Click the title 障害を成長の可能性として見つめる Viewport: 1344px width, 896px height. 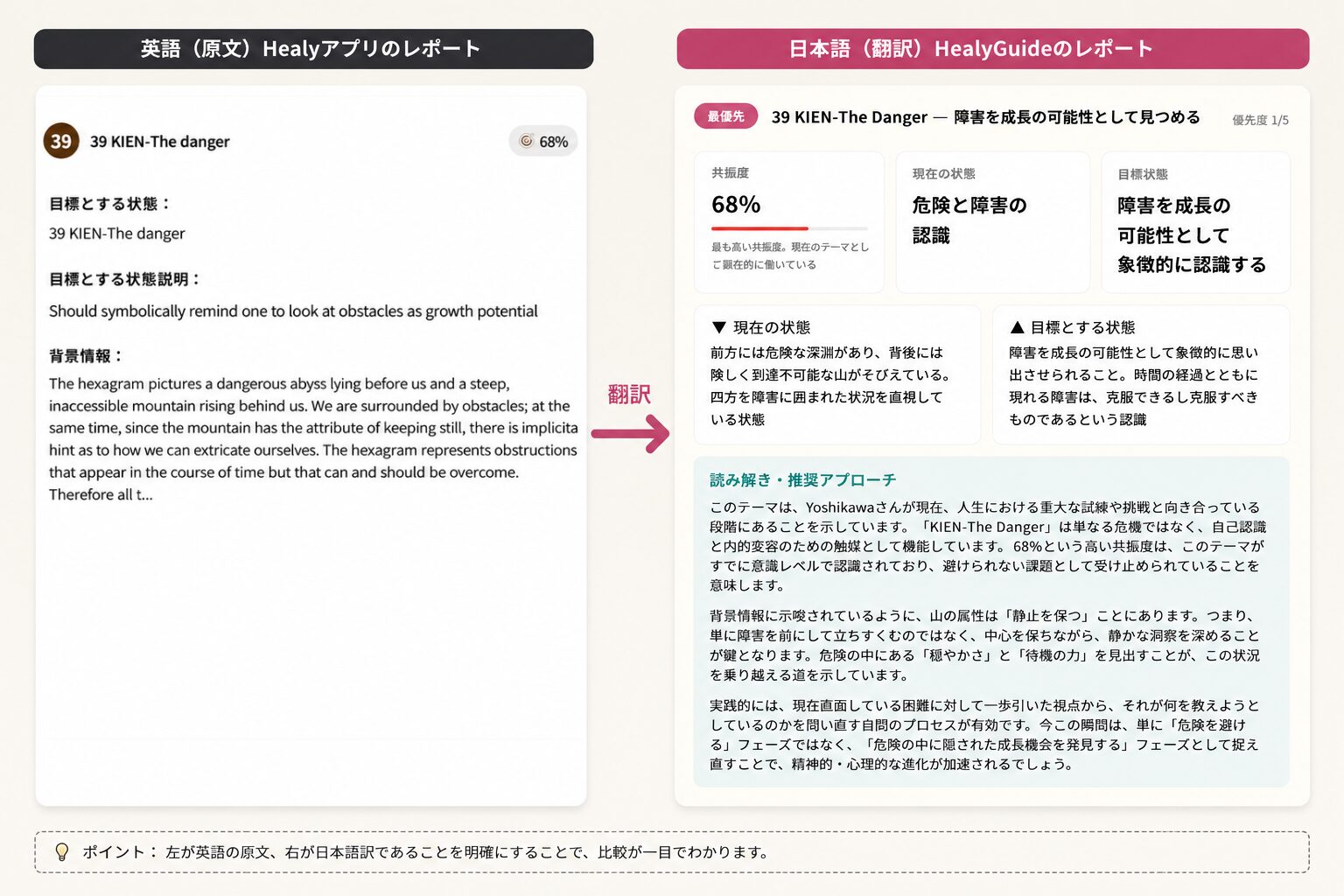(1077, 117)
